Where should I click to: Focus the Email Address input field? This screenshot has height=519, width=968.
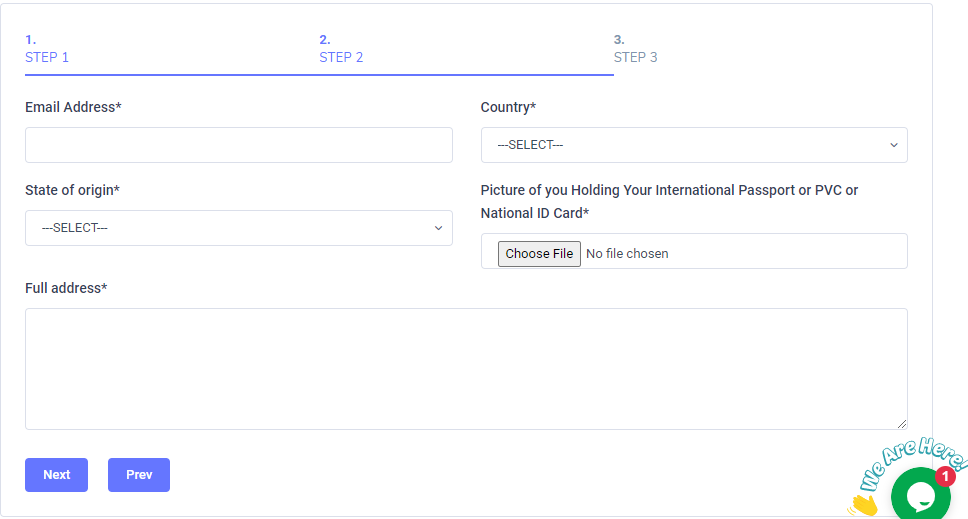tap(238, 145)
